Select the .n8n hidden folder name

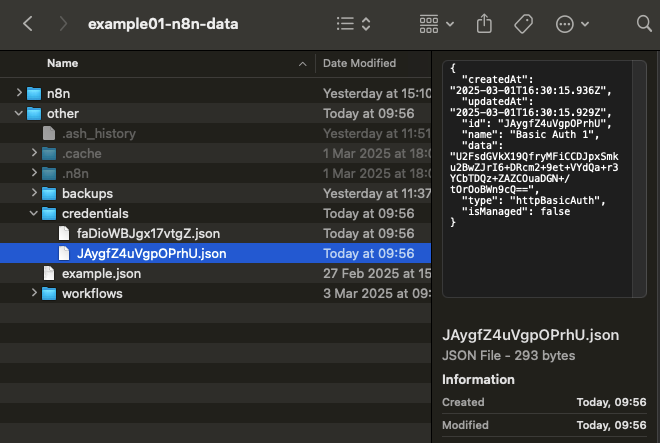click(x=75, y=173)
